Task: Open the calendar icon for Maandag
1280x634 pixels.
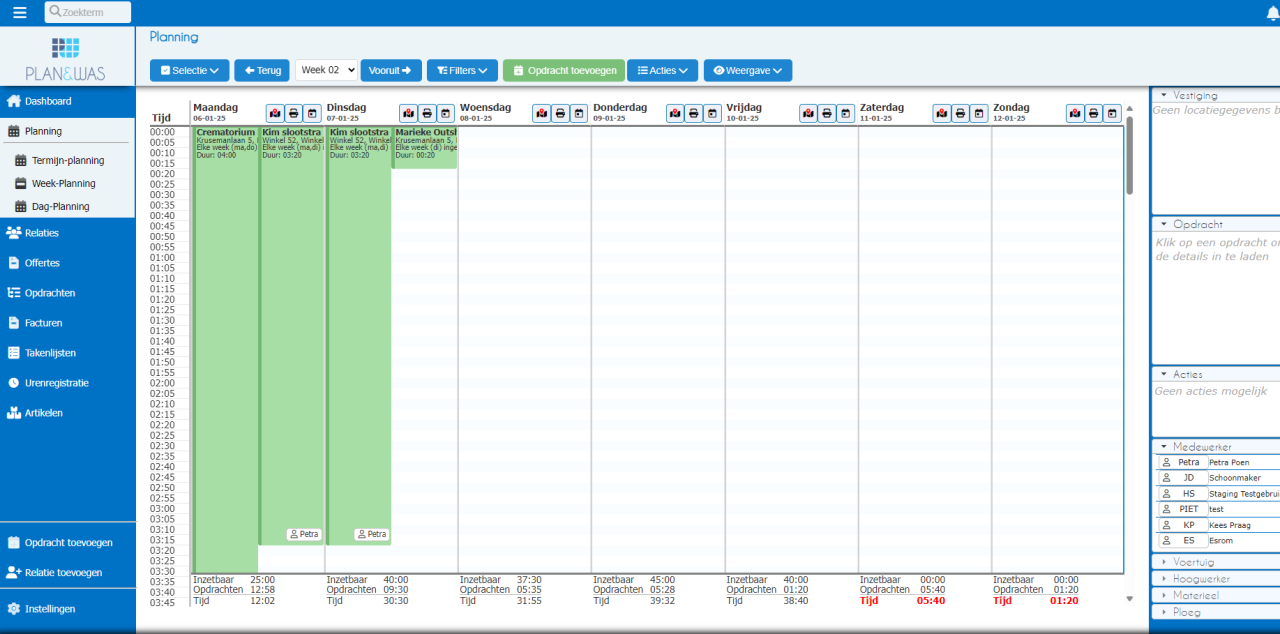Action: (x=312, y=113)
